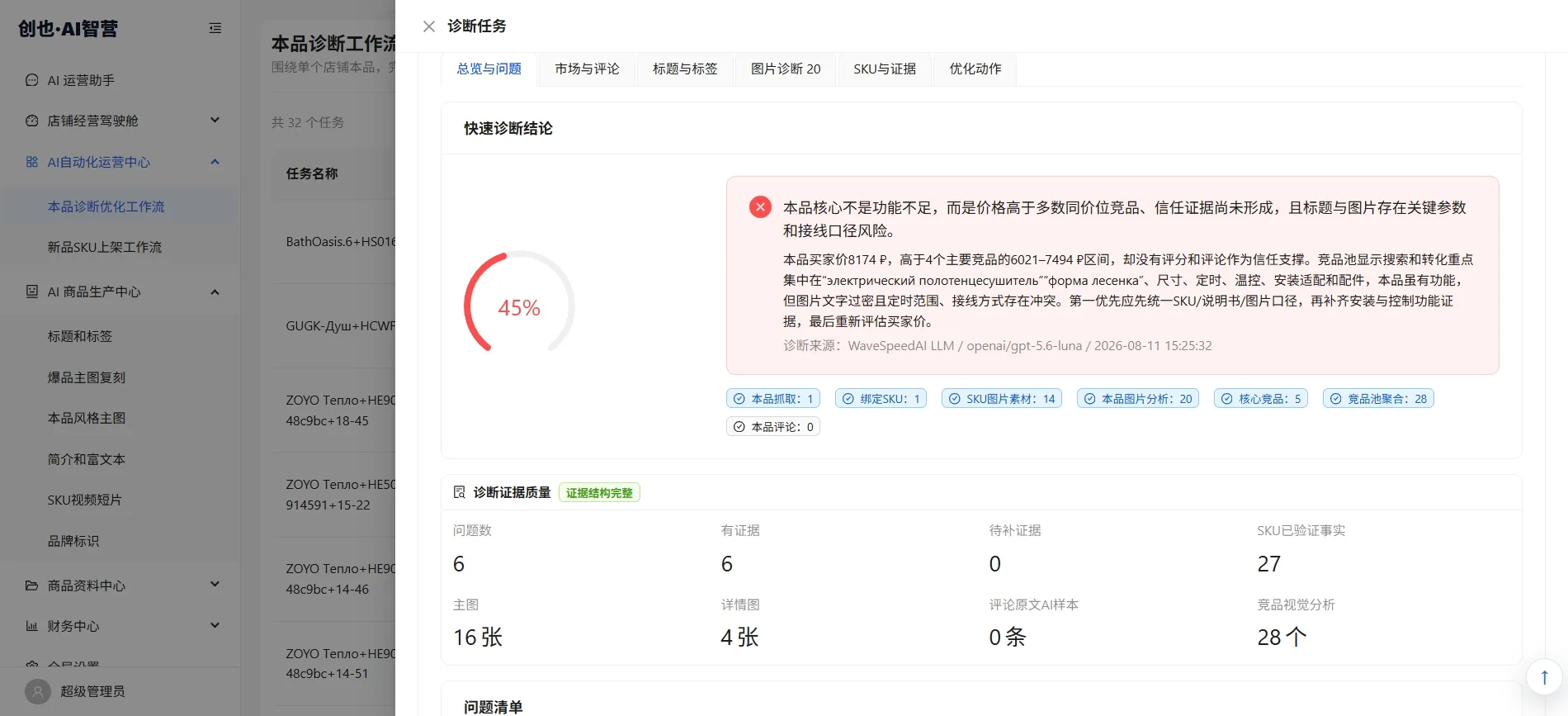Expand the 商品资料中心 menu chevron
The height and width of the screenshot is (716, 1568).
point(215,585)
